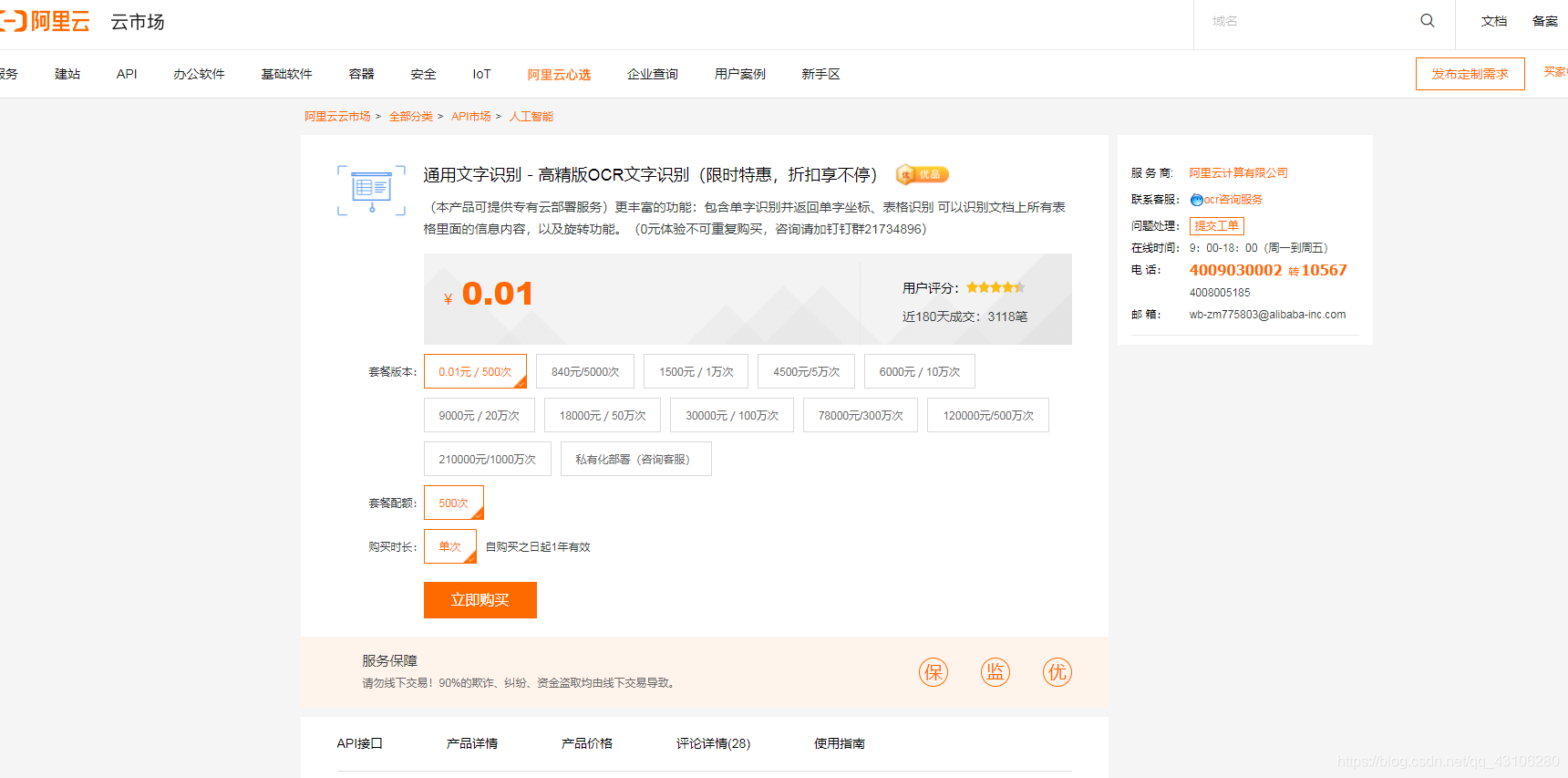Switch to the API接口 tab
This screenshot has height=778, width=1568.
click(x=359, y=743)
